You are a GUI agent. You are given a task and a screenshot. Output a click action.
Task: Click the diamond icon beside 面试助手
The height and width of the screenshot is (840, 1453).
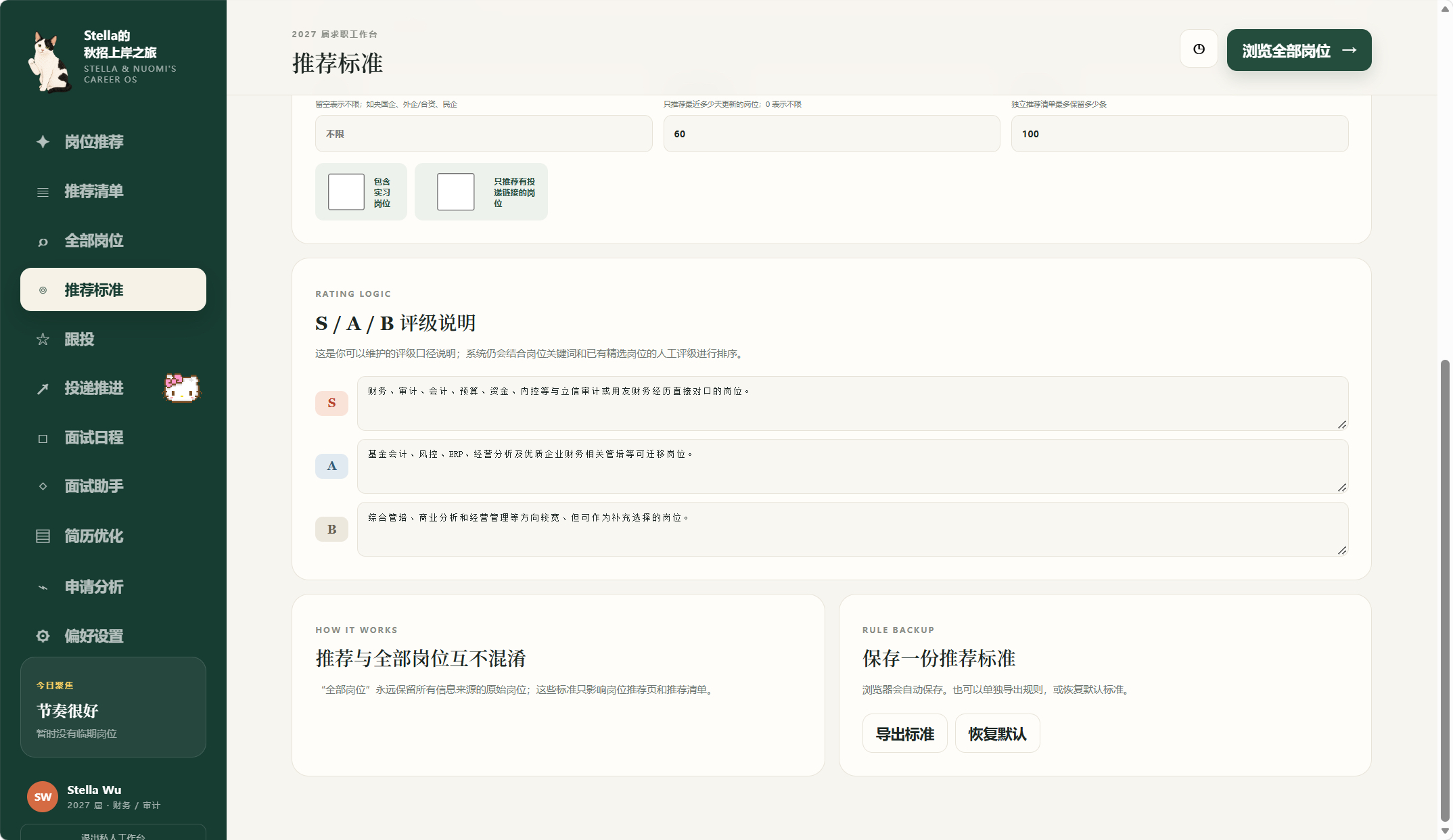pos(43,486)
